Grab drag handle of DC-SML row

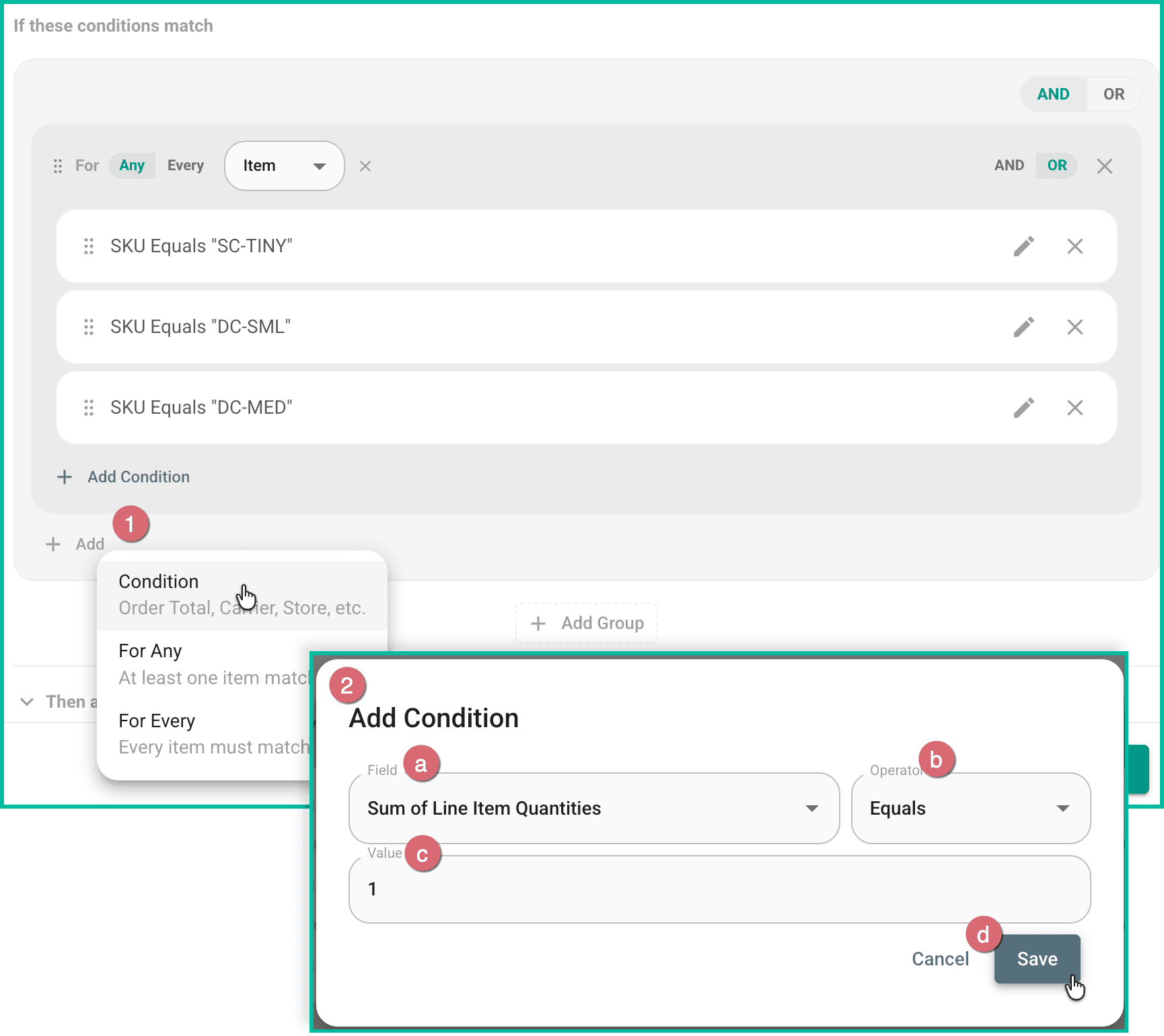pos(88,327)
